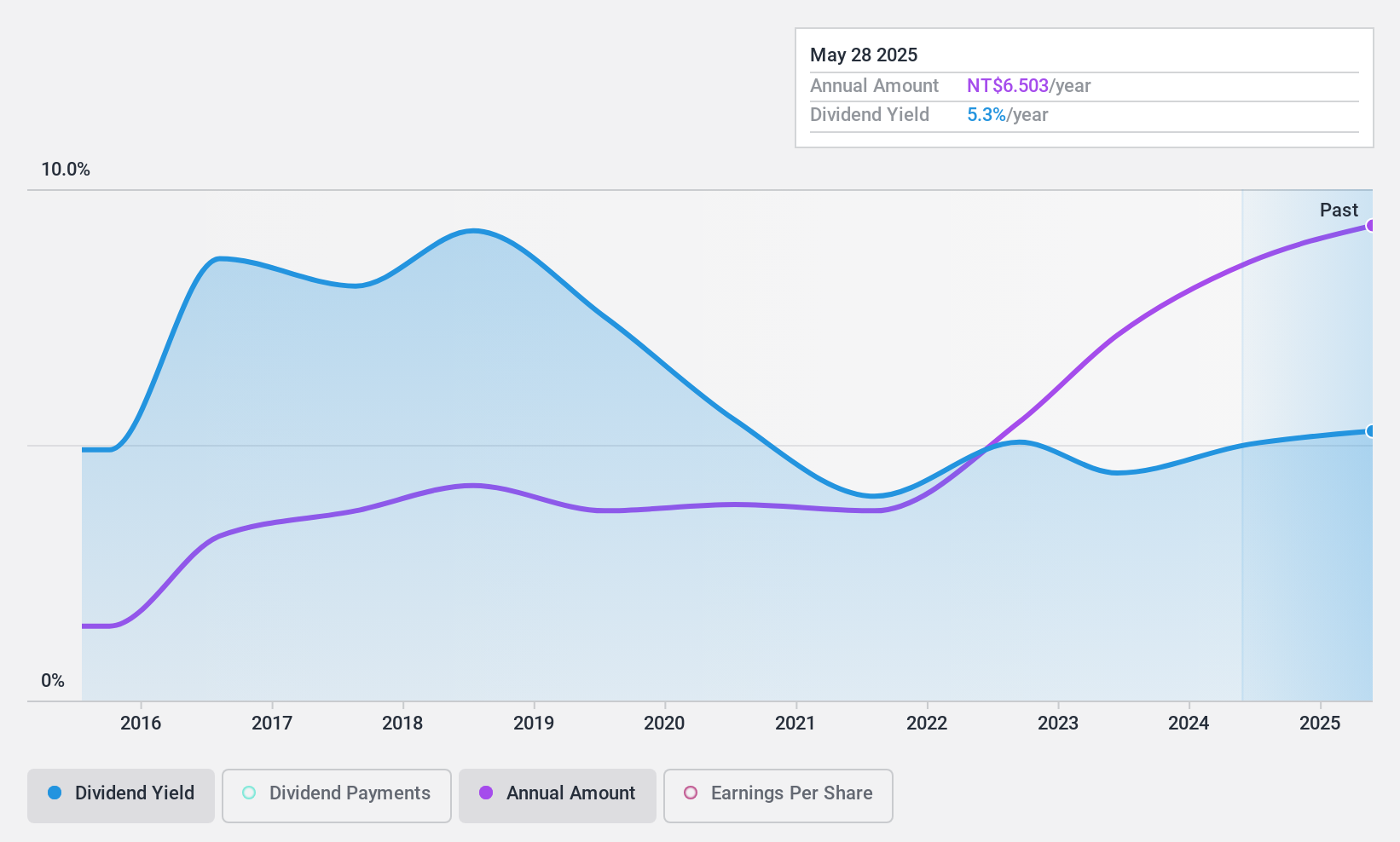Image resolution: width=1400 pixels, height=842 pixels.
Task: Toggle the Dividend Yield series
Action: (121, 796)
